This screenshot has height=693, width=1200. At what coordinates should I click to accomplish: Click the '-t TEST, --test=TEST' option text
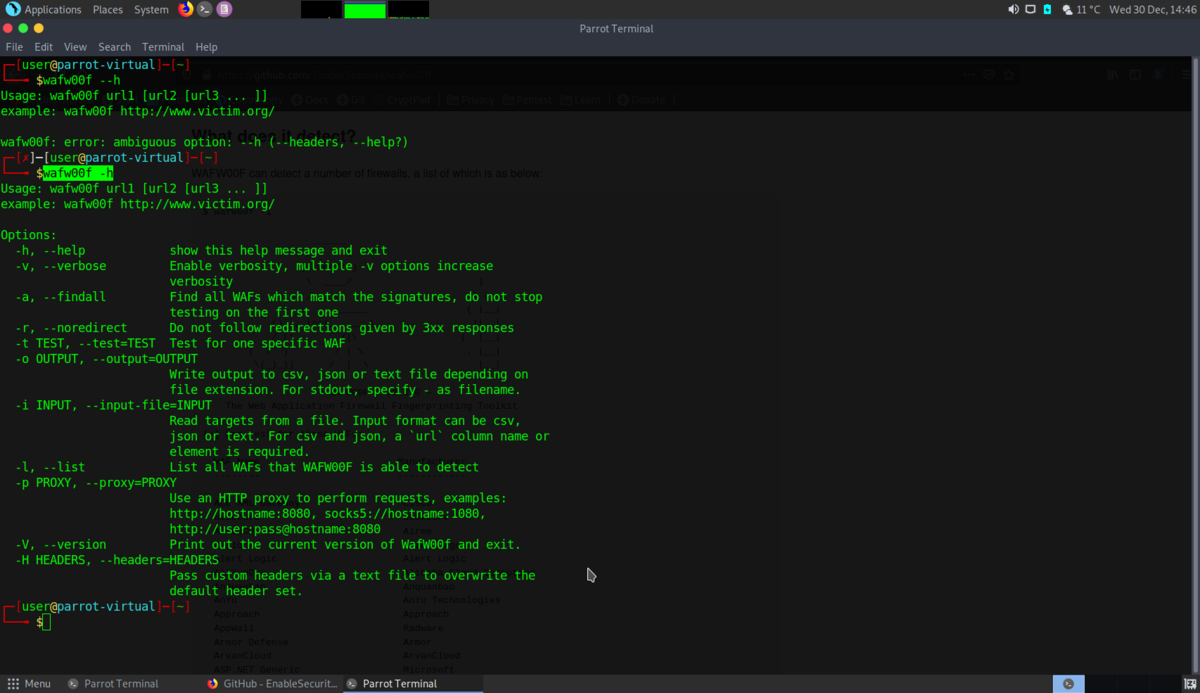point(85,343)
